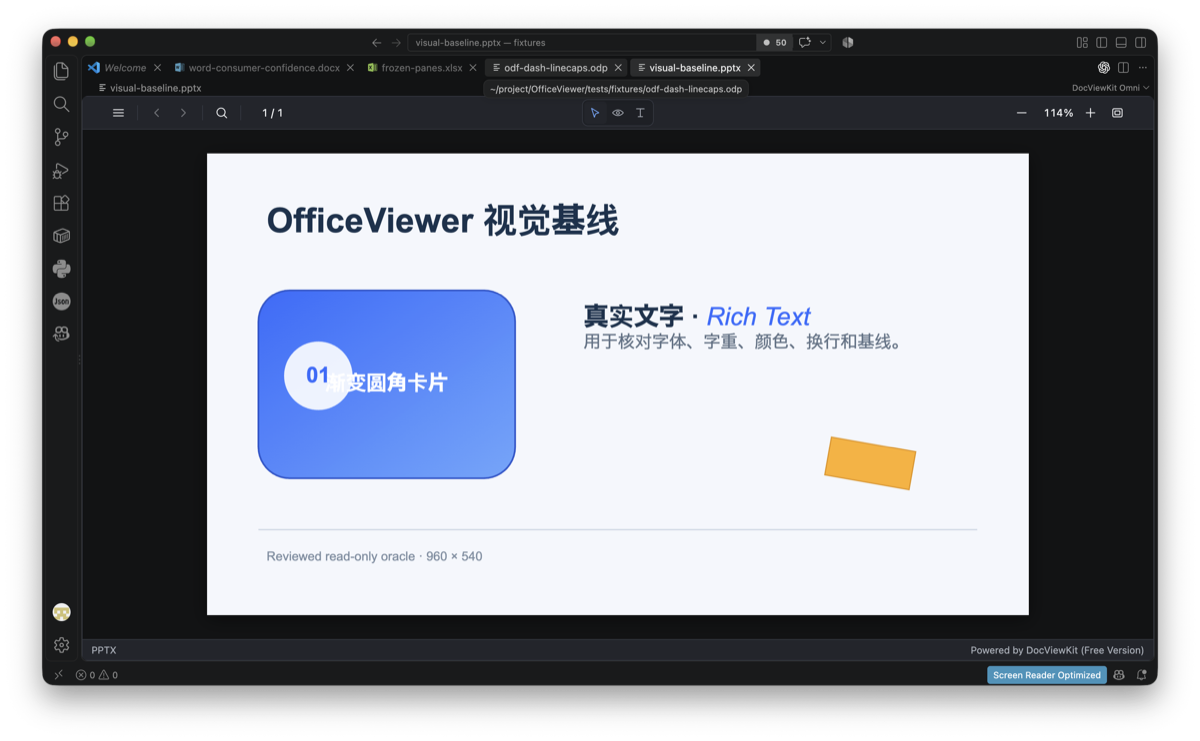1200x741 pixels.
Task: Open errors and warnings indicator in status bar
Action: (x=97, y=675)
